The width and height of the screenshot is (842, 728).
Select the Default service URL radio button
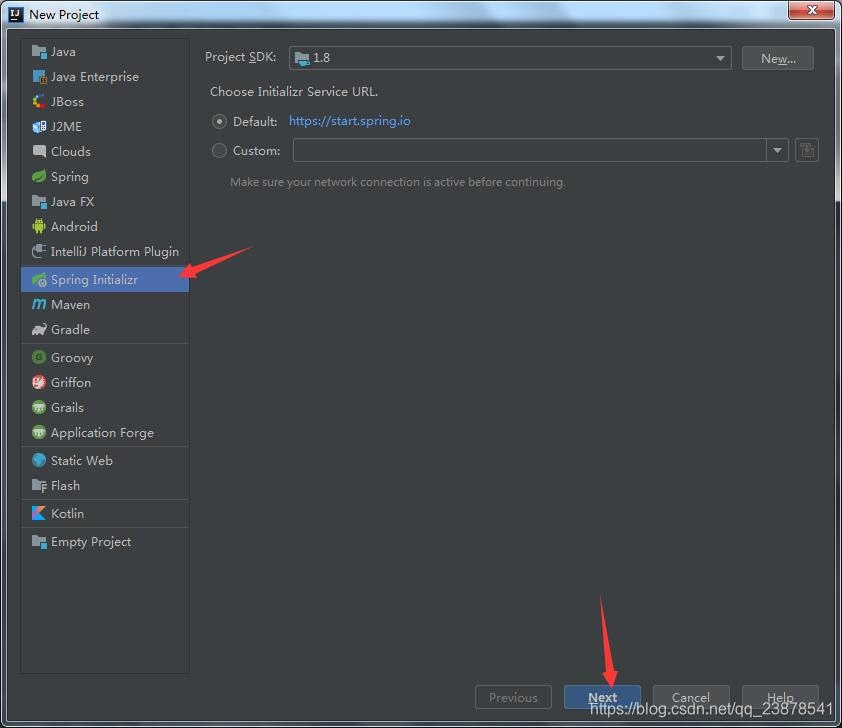point(219,122)
